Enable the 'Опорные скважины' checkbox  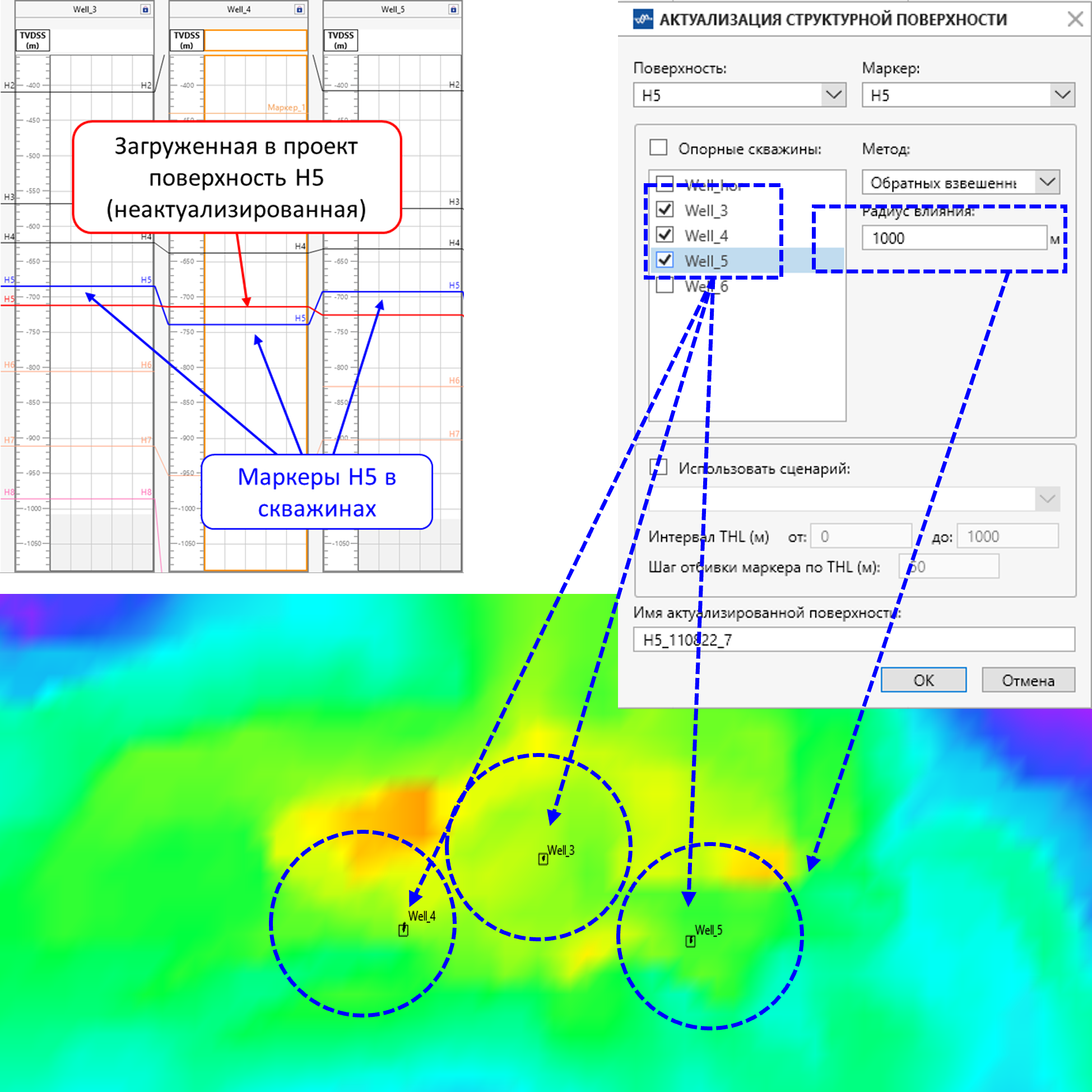click(x=658, y=147)
